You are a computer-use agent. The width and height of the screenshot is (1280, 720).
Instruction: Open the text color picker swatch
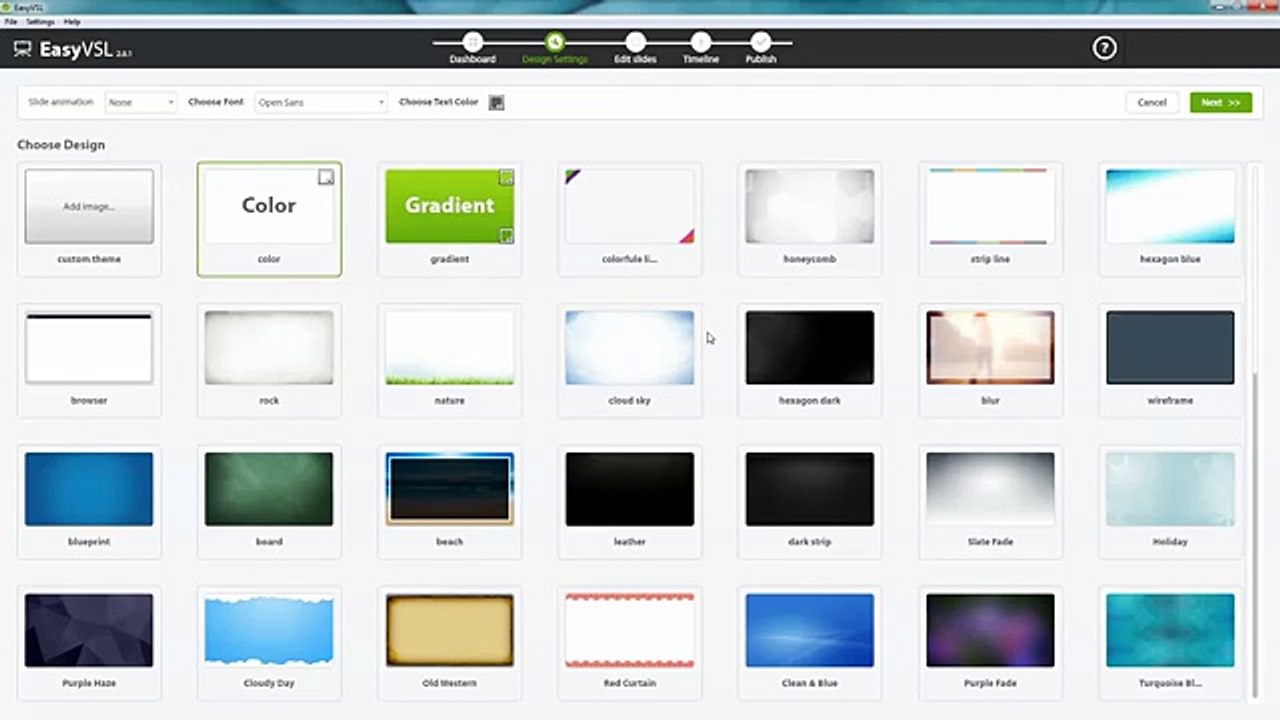pyautogui.click(x=496, y=102)
